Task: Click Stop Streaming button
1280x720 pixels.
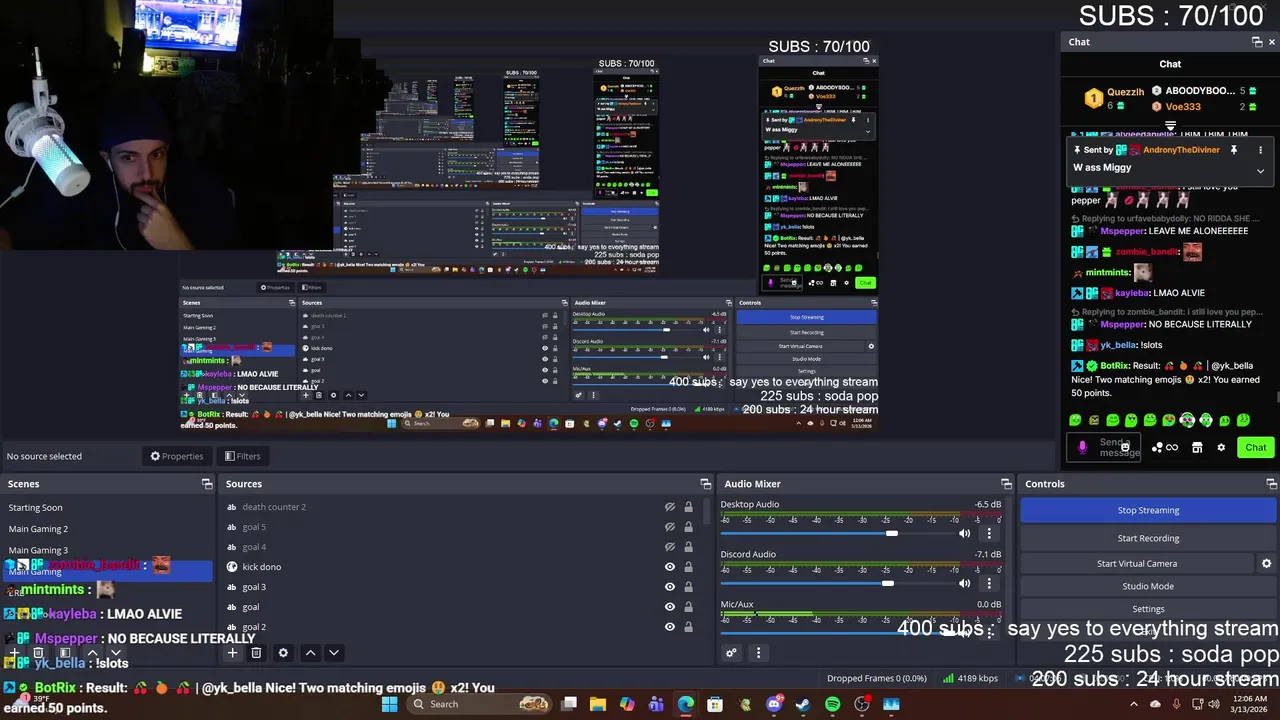Action: point(1148,510)
